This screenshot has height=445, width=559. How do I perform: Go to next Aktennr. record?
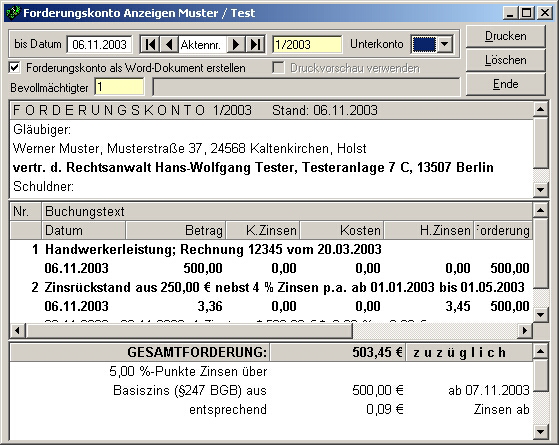(x=236, y=45)
